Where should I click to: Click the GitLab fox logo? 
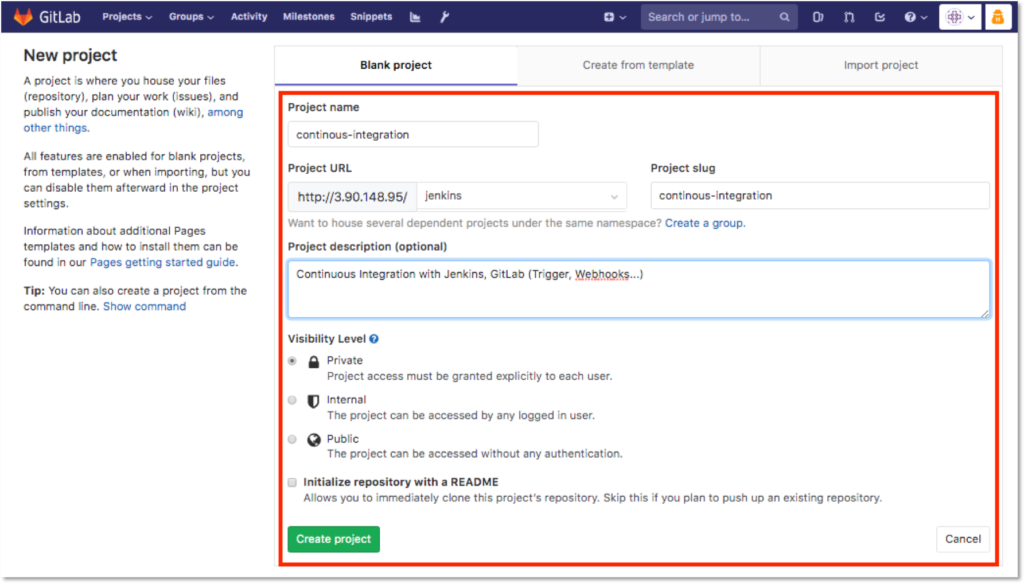23,17
